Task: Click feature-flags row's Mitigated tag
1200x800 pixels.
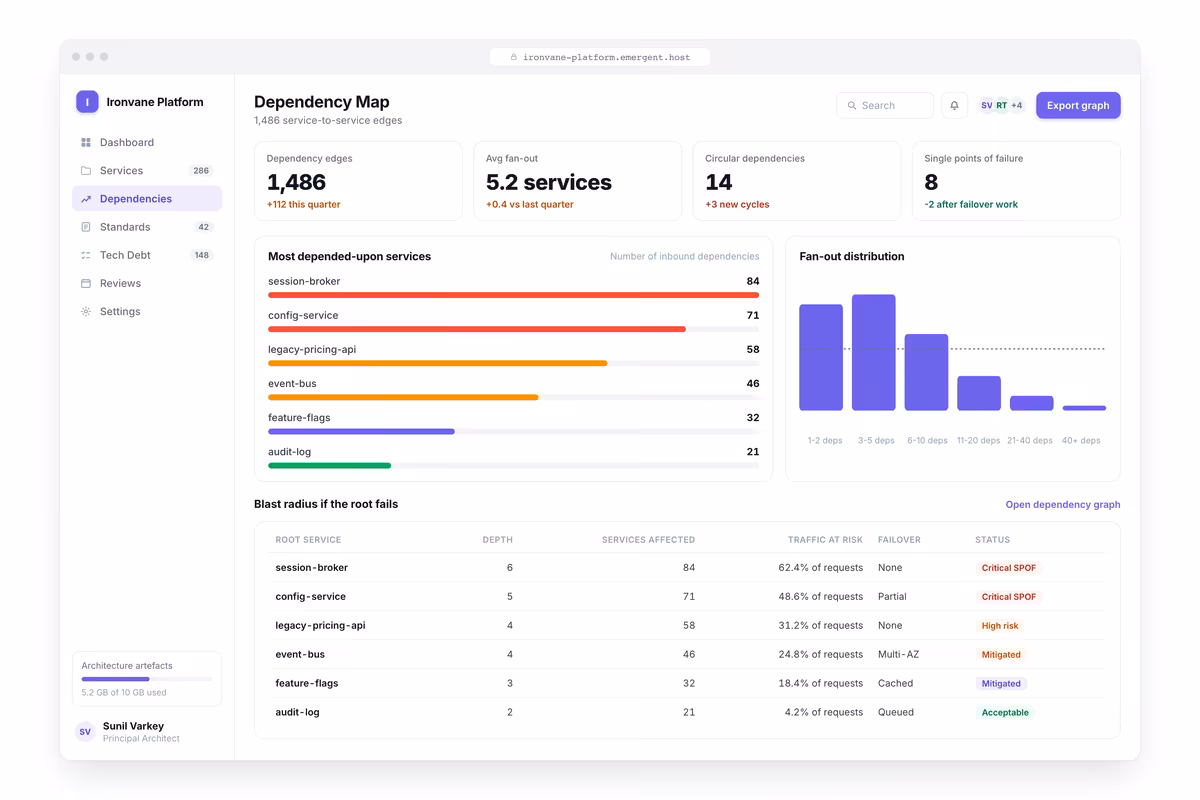Action: [1001, 684]
